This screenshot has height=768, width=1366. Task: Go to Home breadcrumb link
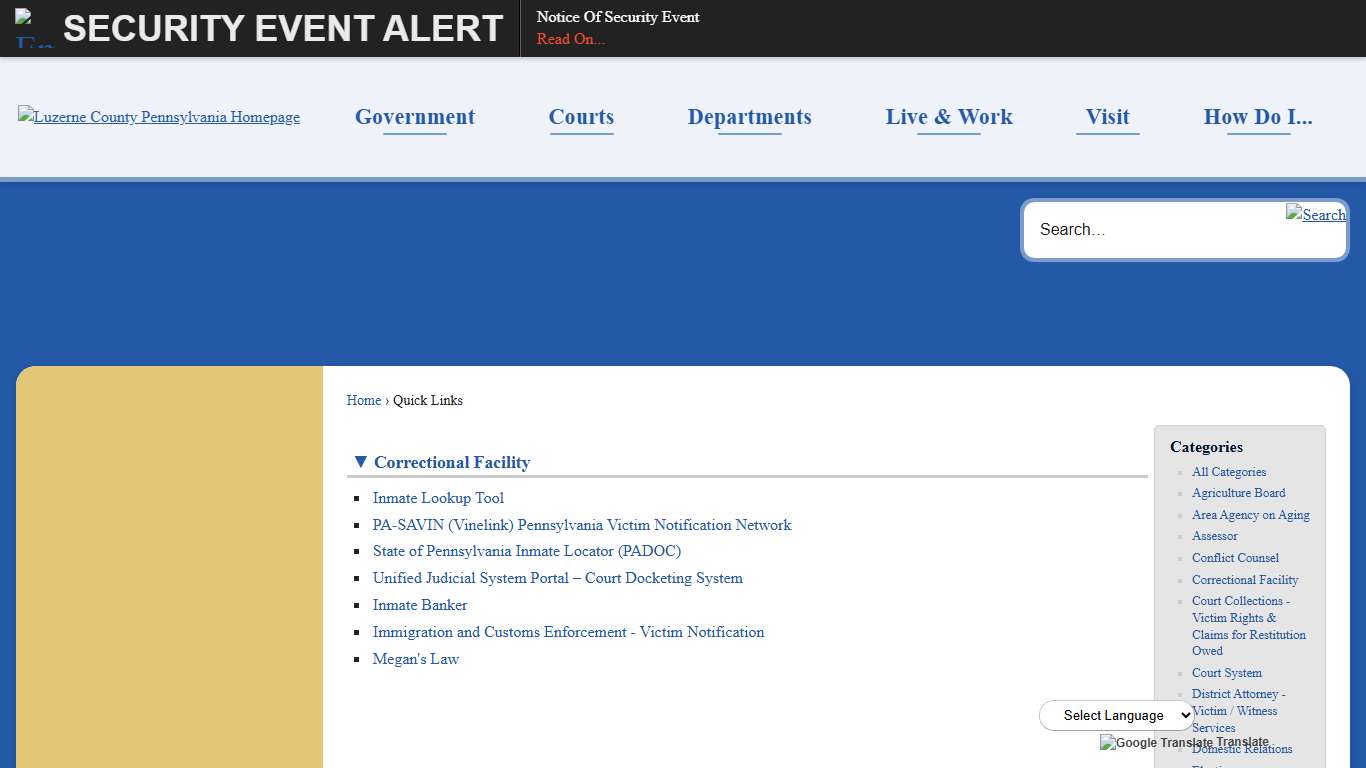tap(363, 400)
